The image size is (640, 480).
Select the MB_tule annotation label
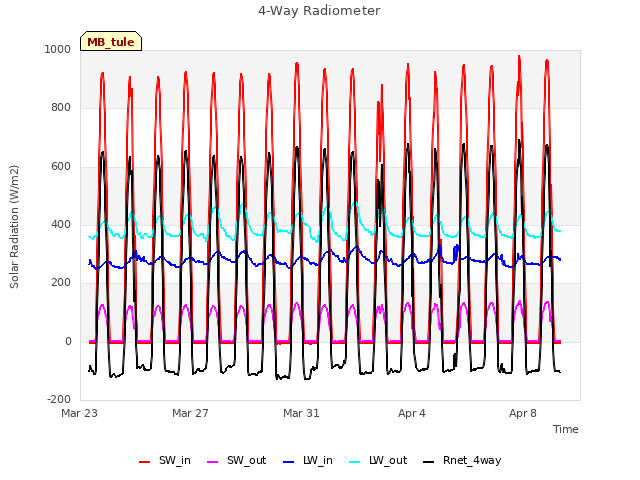click(111, 42)
